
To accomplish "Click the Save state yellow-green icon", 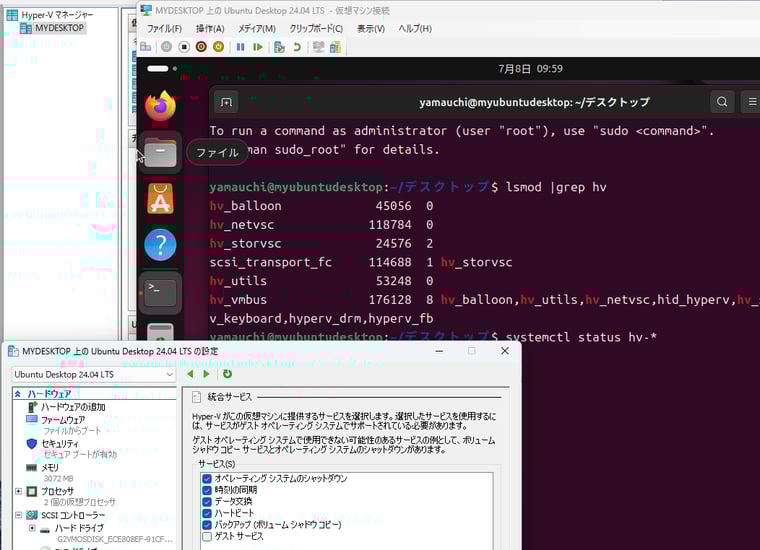I will (219, 47).
